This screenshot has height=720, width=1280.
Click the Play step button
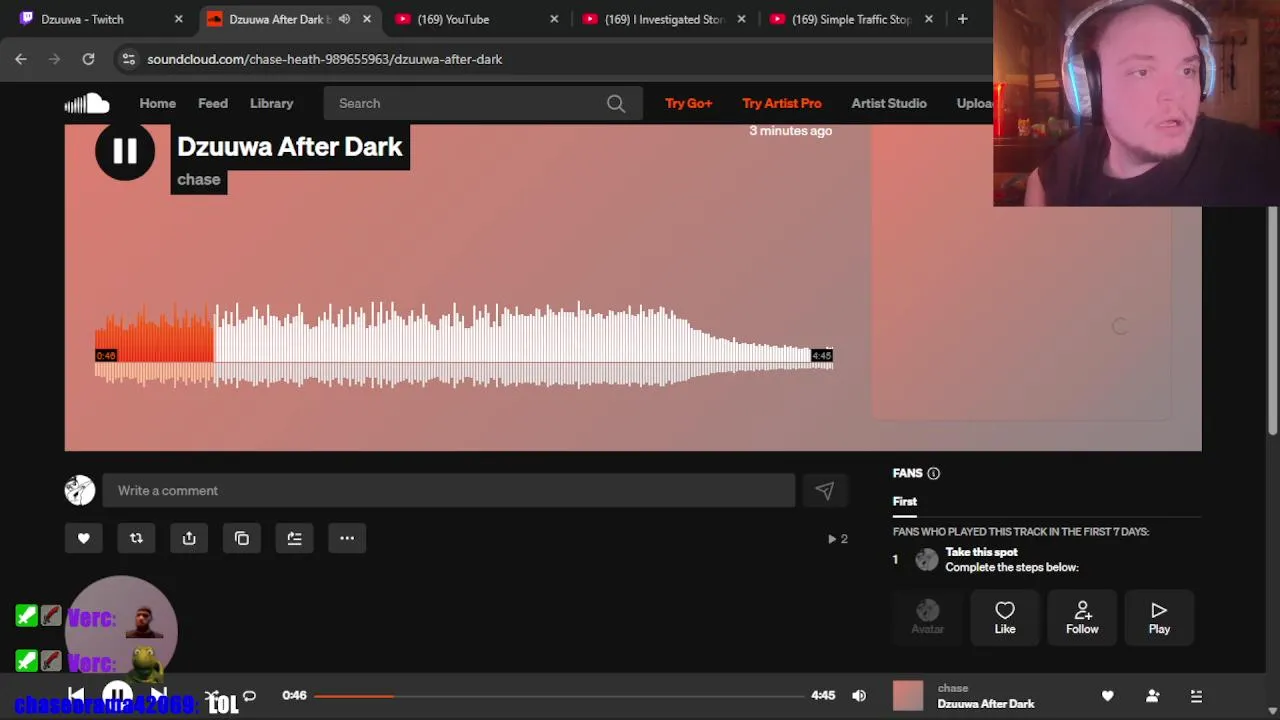(x=1159, y=618)
